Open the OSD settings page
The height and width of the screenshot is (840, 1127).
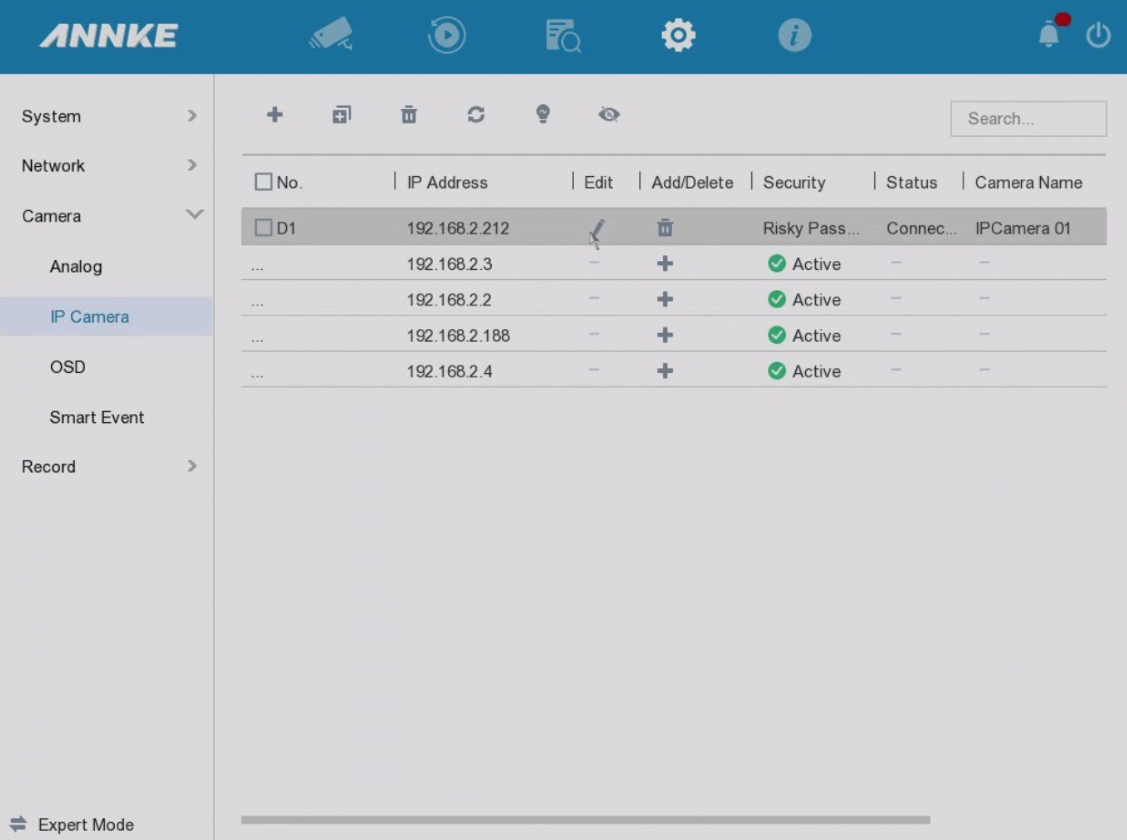tap(68, 367)
